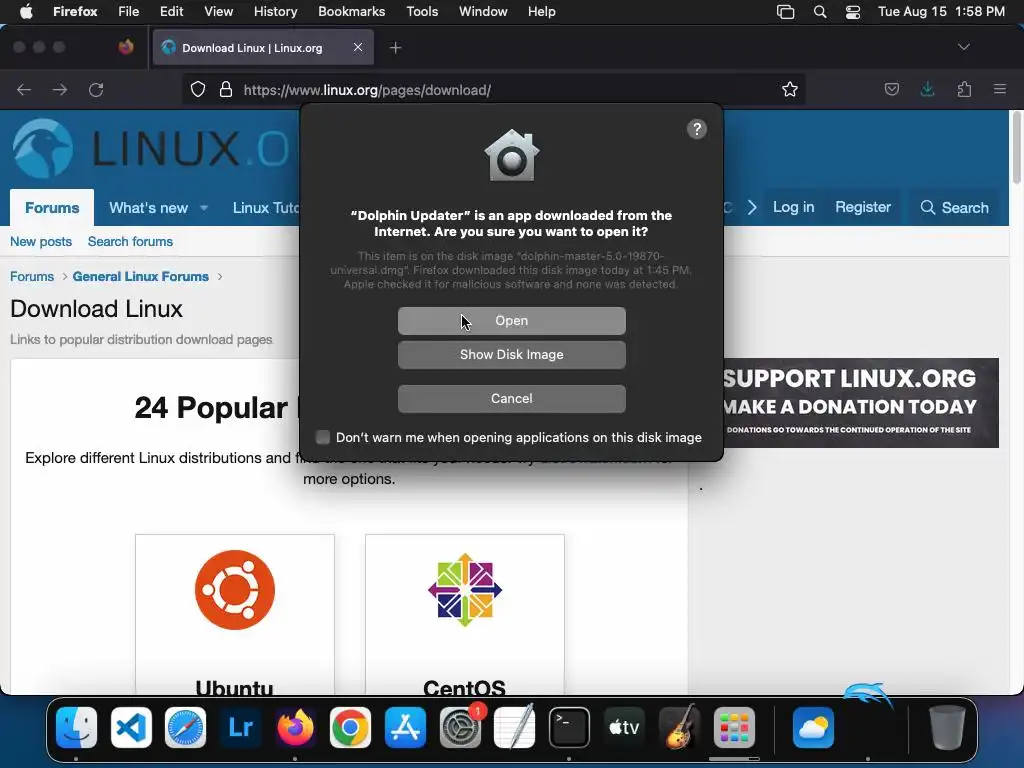Switch to Firefox in the Dock
Image resolution: width=1024 pixels, height=768 pixels.
[295, 727]
